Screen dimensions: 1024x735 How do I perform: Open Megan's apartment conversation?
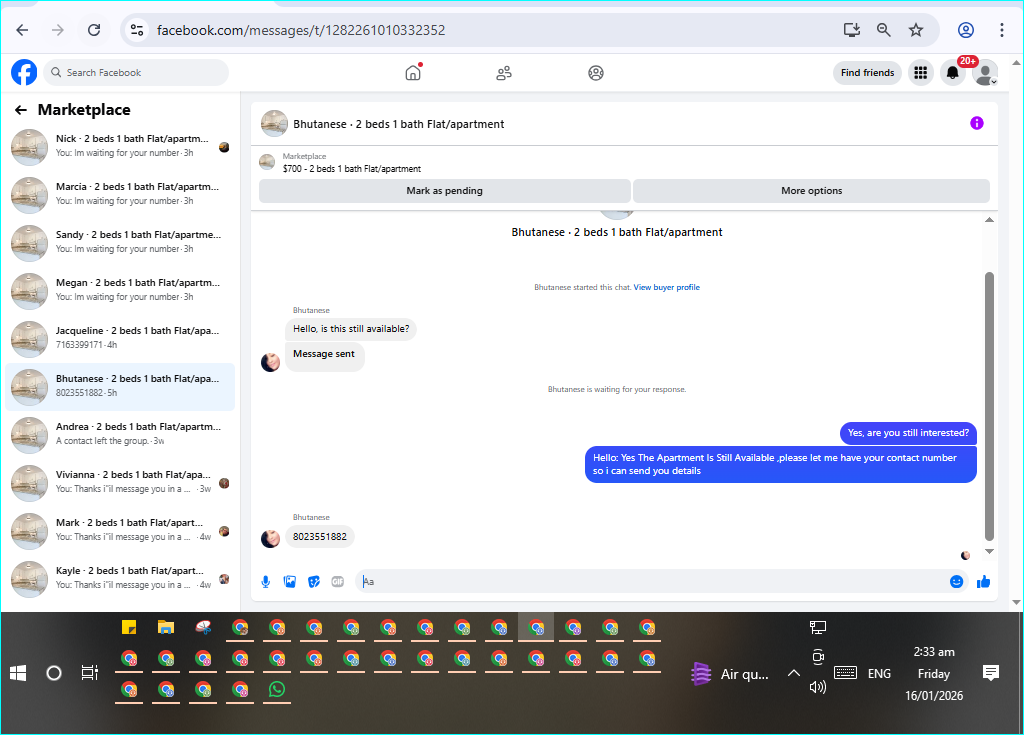(120, 290)
